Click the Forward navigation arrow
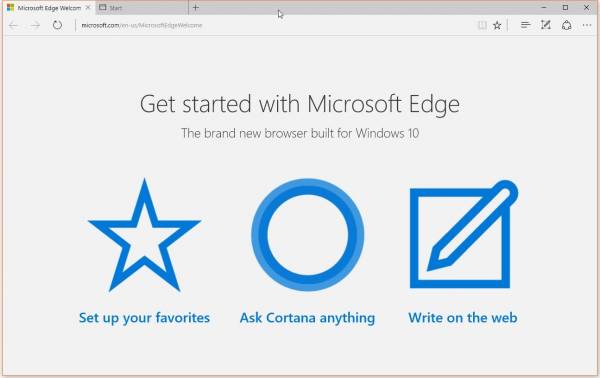 click(x=36, y=26)
